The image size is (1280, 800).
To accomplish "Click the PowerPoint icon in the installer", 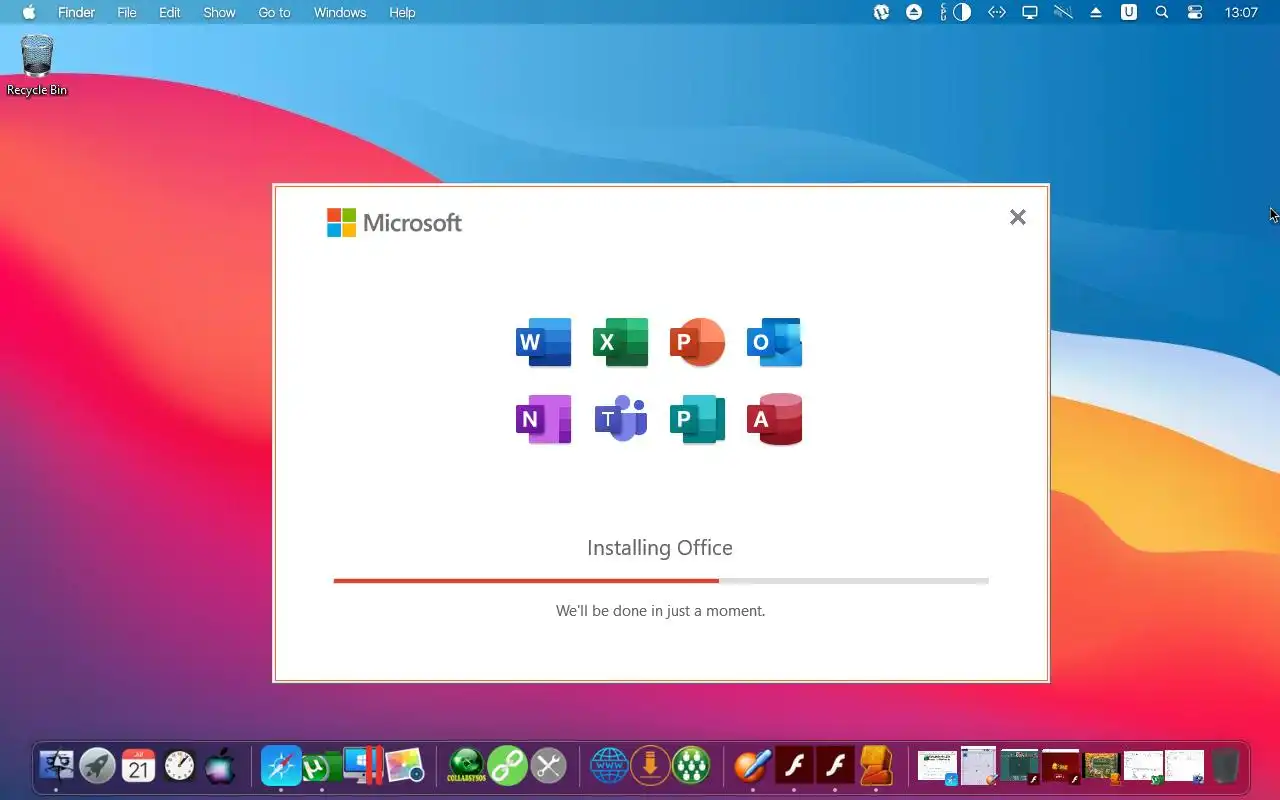I will (x=697, y=342).
